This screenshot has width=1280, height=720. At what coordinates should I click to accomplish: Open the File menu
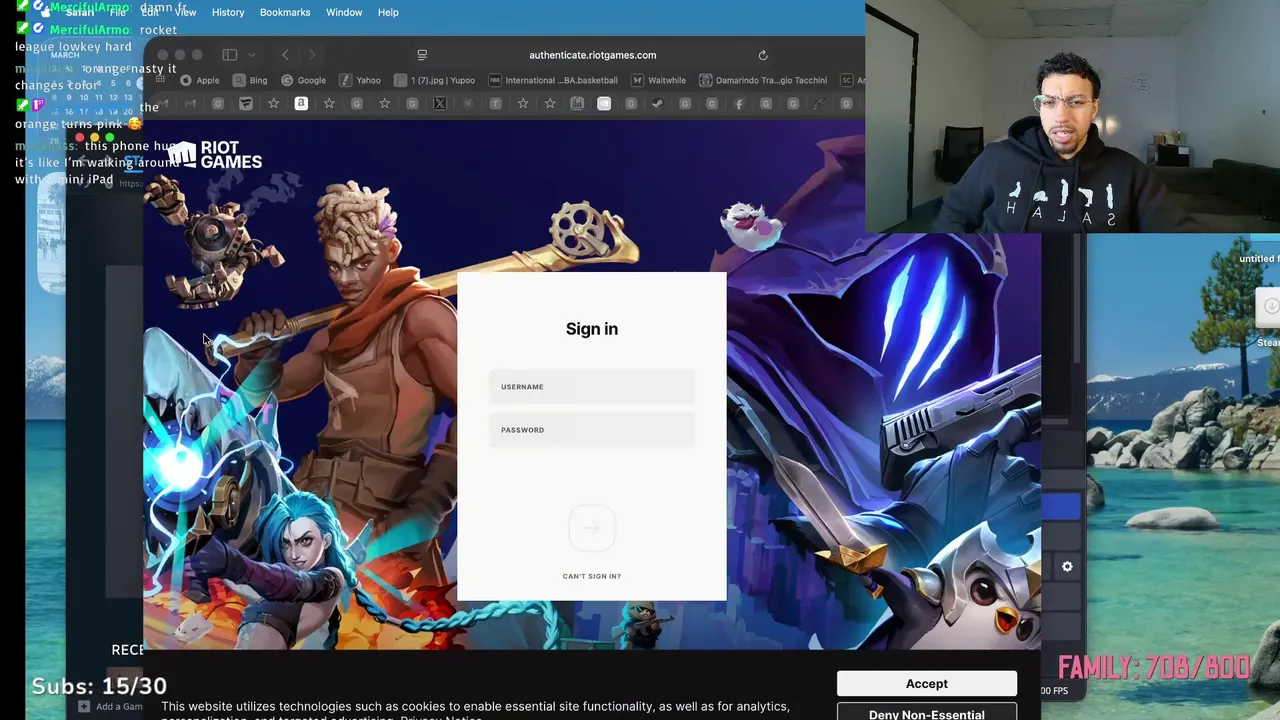click(x=118, y=12)
